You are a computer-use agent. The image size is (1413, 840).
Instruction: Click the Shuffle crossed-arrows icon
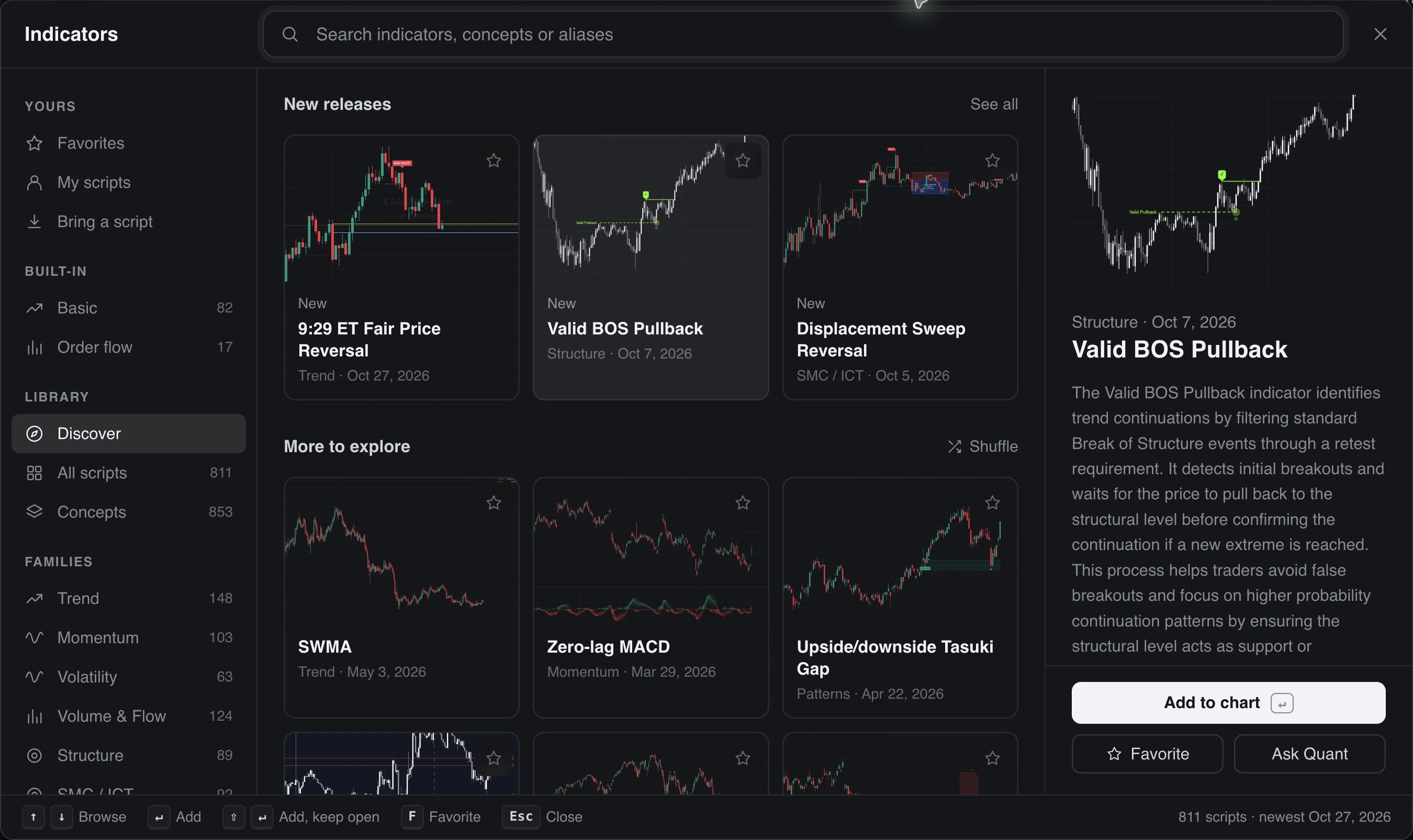pos(954,446)
